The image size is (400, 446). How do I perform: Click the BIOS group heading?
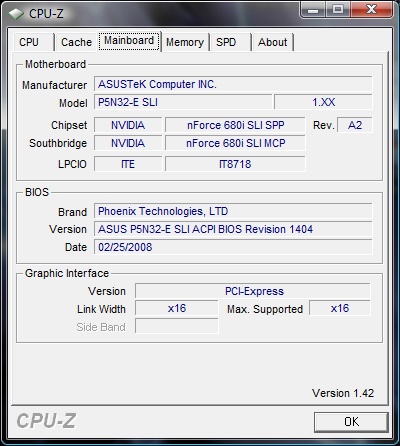(x=37, y=192)
